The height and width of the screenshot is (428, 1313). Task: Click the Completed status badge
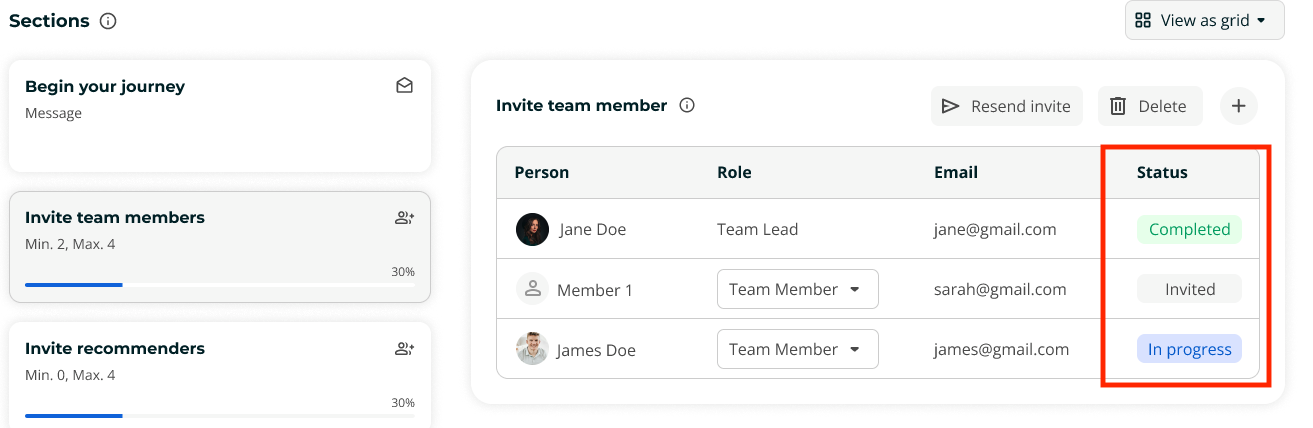pos(1189,229)
